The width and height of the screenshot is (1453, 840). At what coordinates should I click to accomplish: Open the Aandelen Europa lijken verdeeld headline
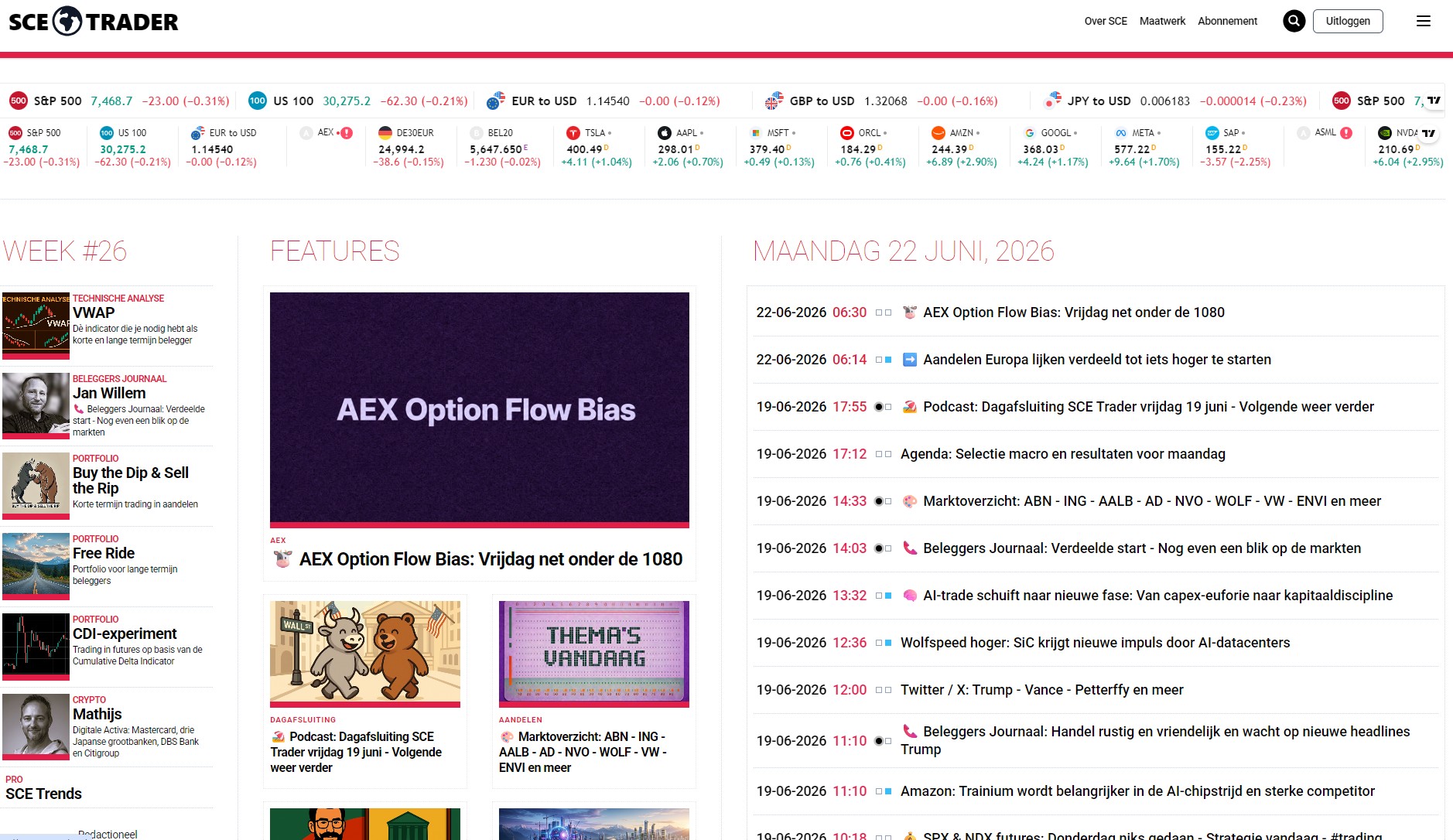click(1097, 360)
